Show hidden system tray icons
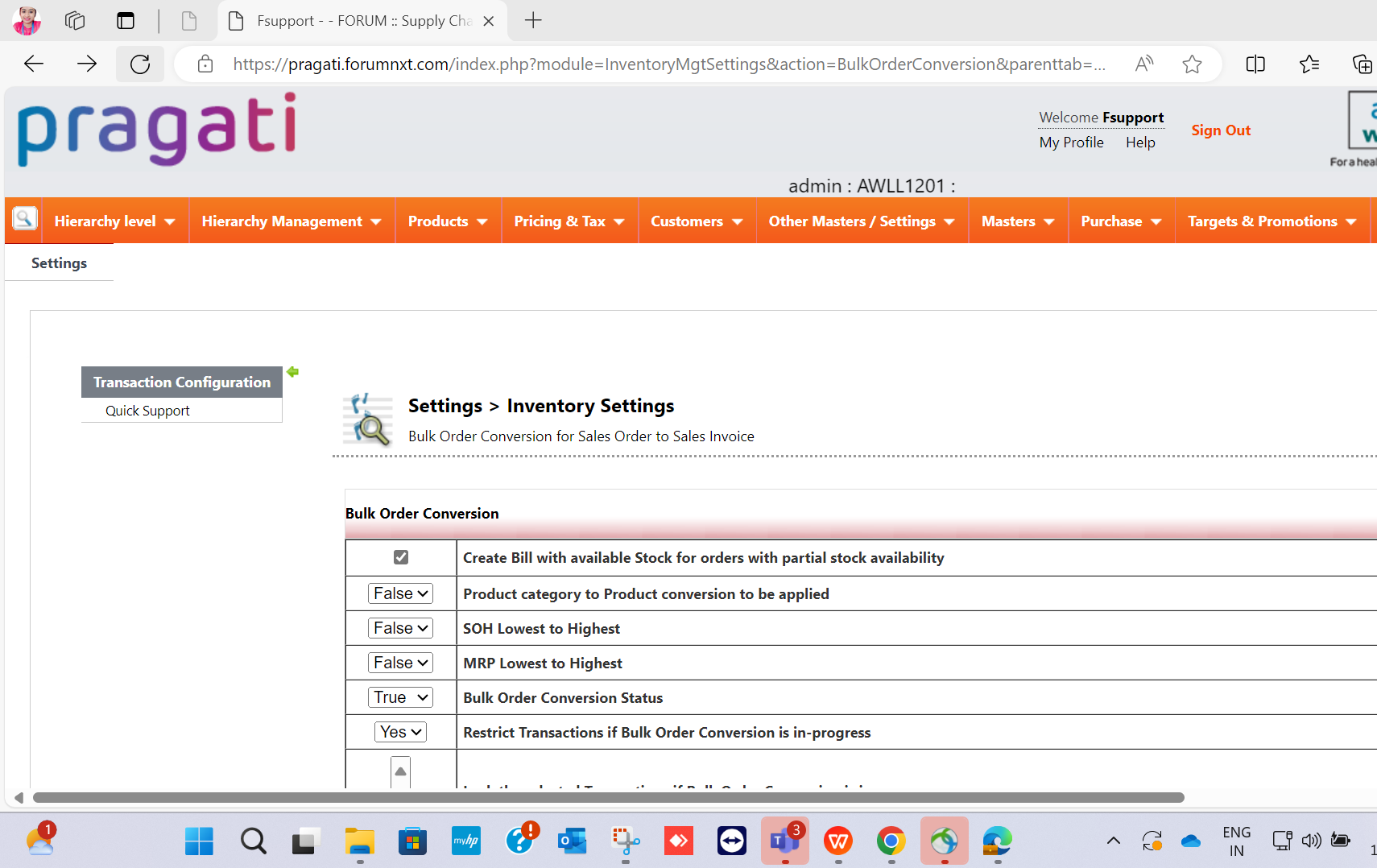 click(x=1114, y=841)
